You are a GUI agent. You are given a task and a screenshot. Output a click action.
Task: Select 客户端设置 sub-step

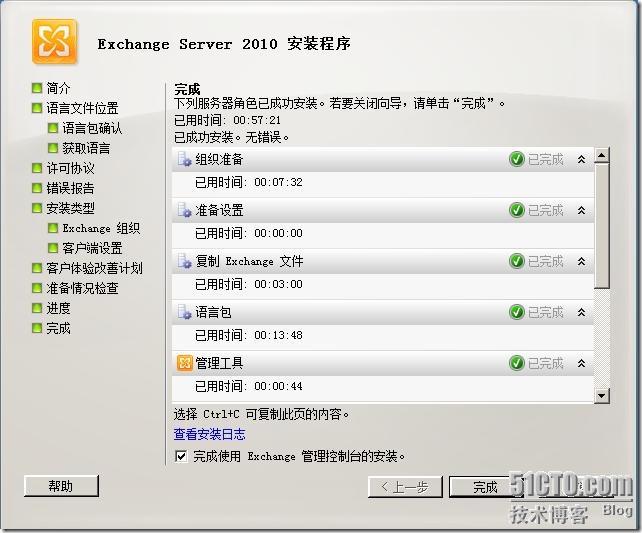92,248
